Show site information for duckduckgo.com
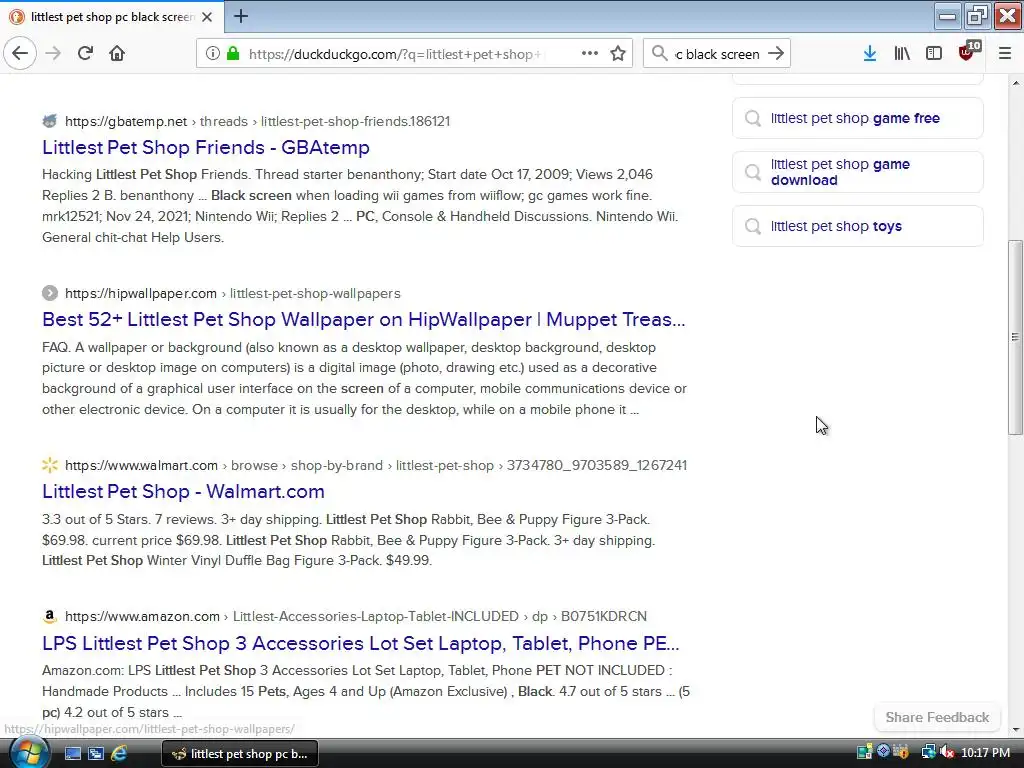Viewport: 1024px width, 768px height. (212, 54)
